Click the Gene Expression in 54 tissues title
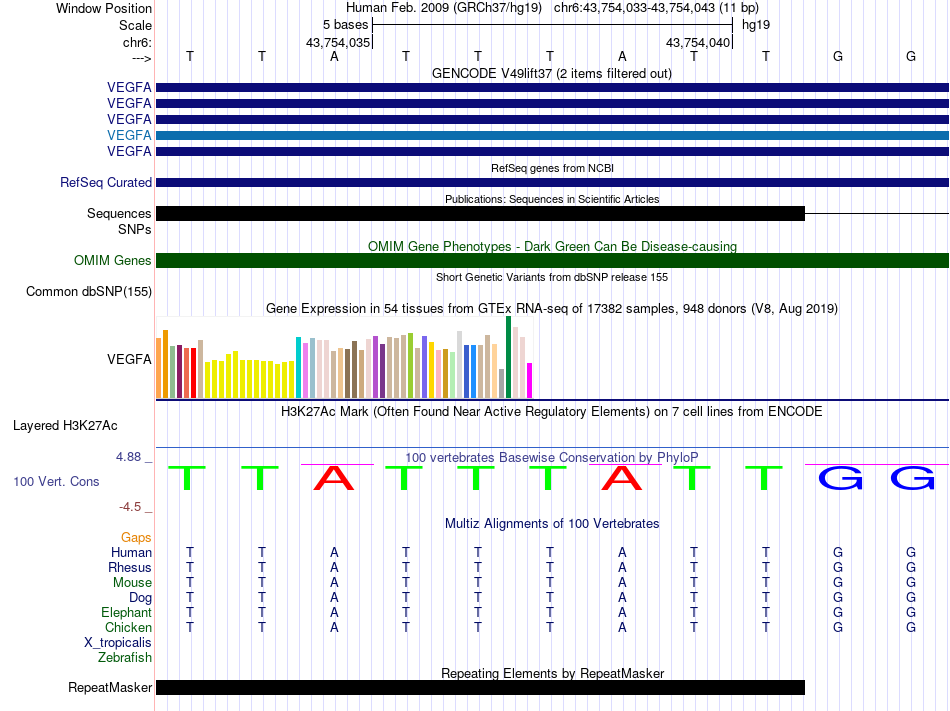Image resolution: width=950 pixels, height=711 pixels. coord(552,308)
